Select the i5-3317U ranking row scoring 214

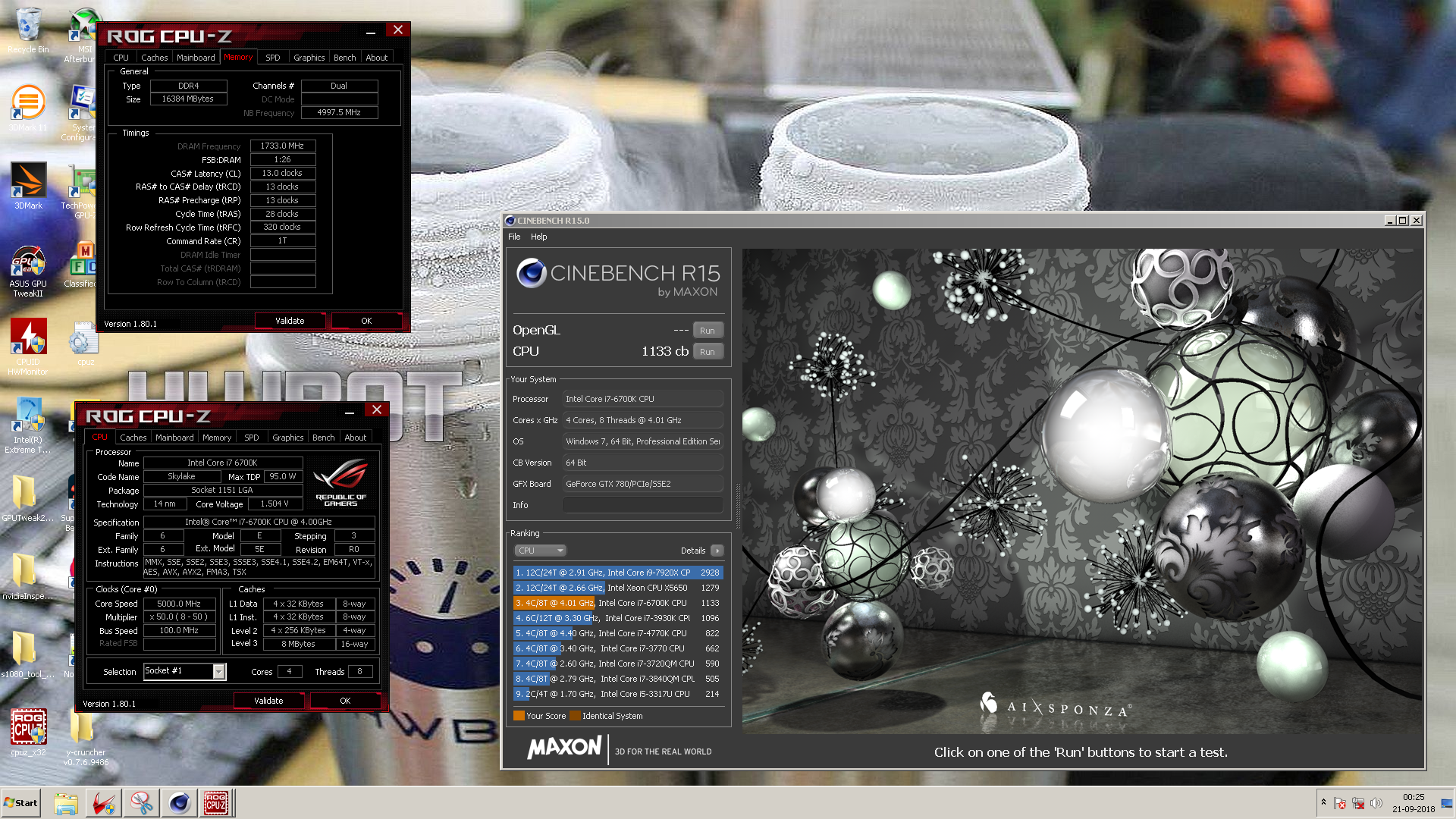pos(618,694)
